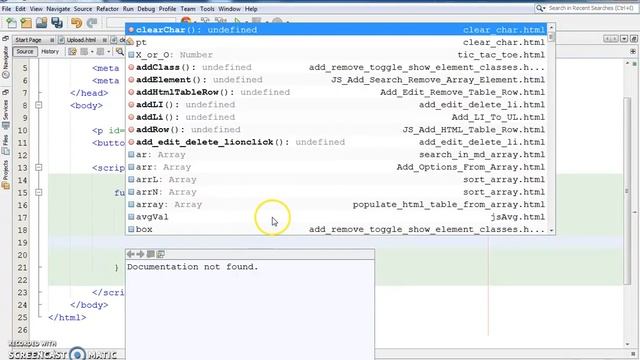Click the Find Selection magnifier icon in editor toolbar

click(x=120, y=51)
